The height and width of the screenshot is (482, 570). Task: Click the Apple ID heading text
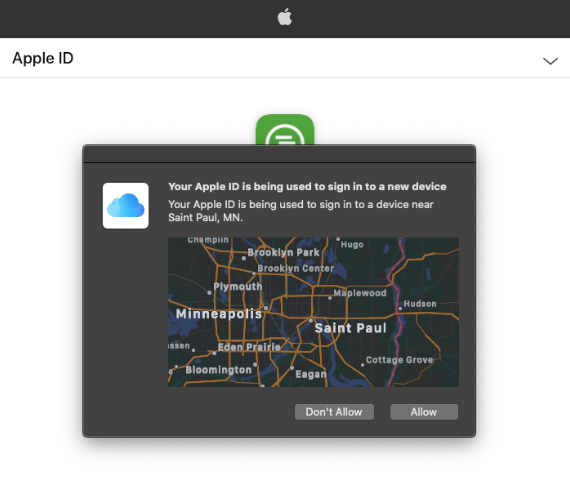pos(43,58)
